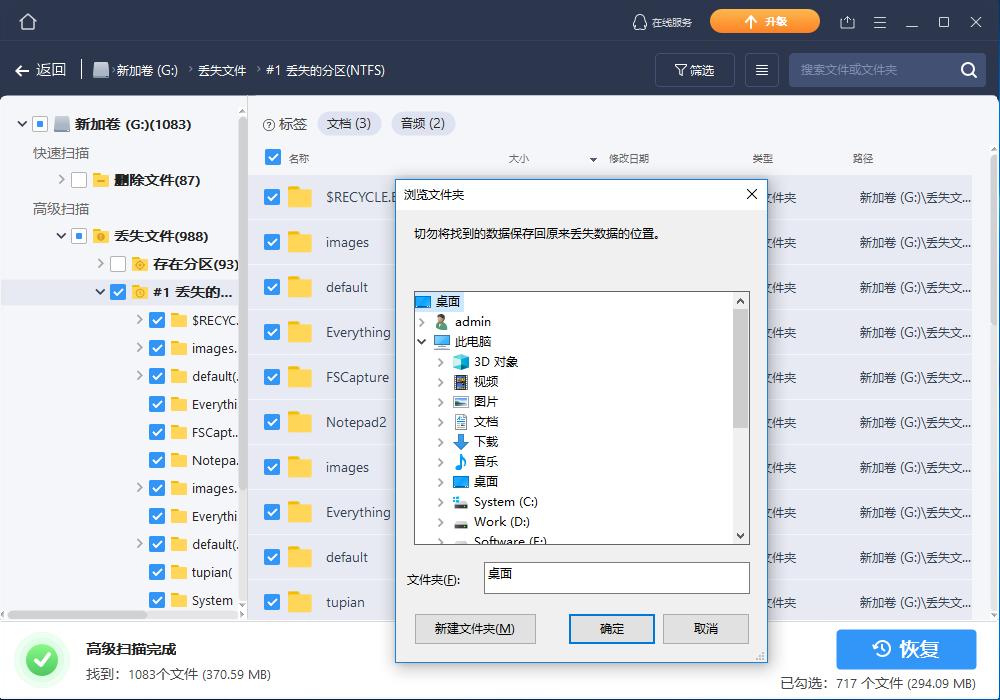Screen dimensions: 1000x700
Task: Click the orange 升级 upgrade icon
Action: click(x=765, y=20)
